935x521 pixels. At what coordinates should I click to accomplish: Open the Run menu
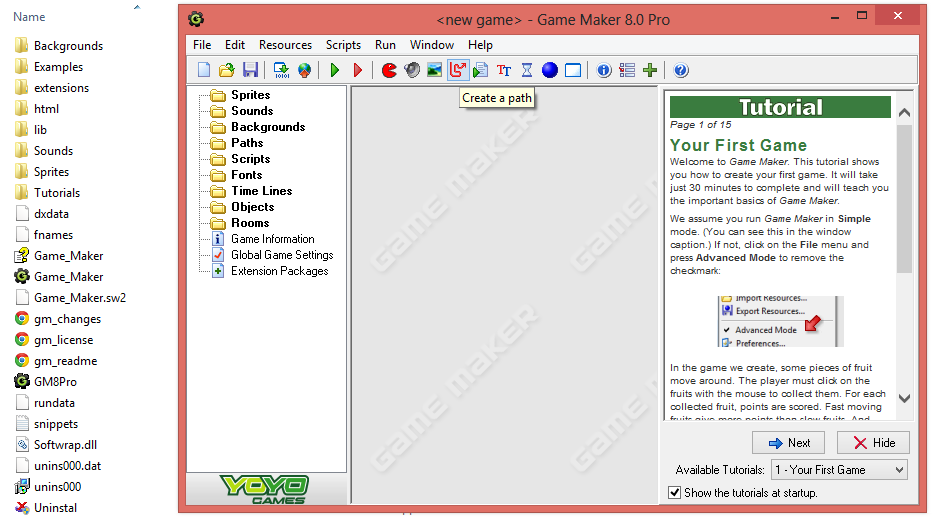385,45
